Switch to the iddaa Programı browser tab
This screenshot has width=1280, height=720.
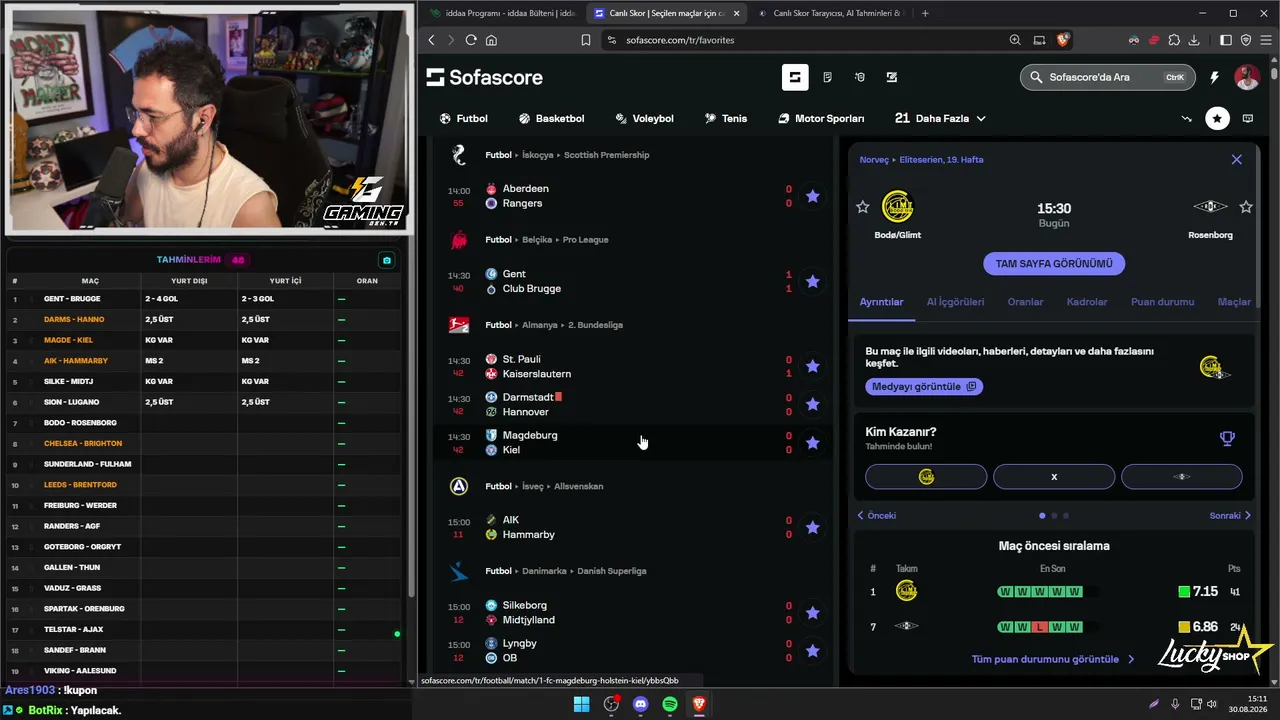click(502, 13)
